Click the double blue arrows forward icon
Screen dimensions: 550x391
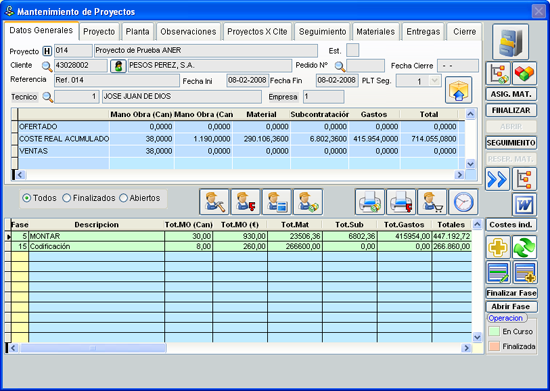click(497, 179)
